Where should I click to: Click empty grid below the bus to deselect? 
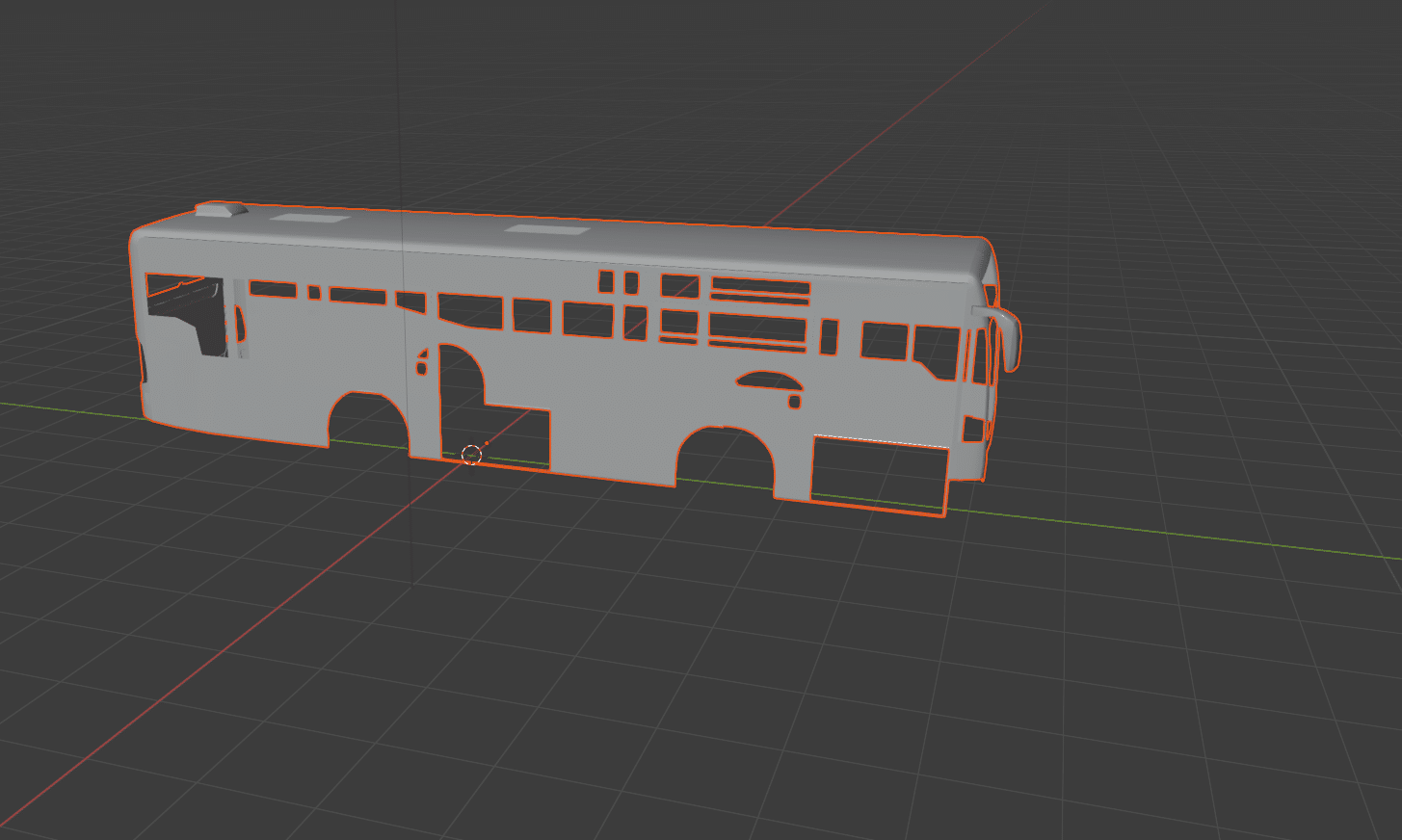click(x=675, y=674)
